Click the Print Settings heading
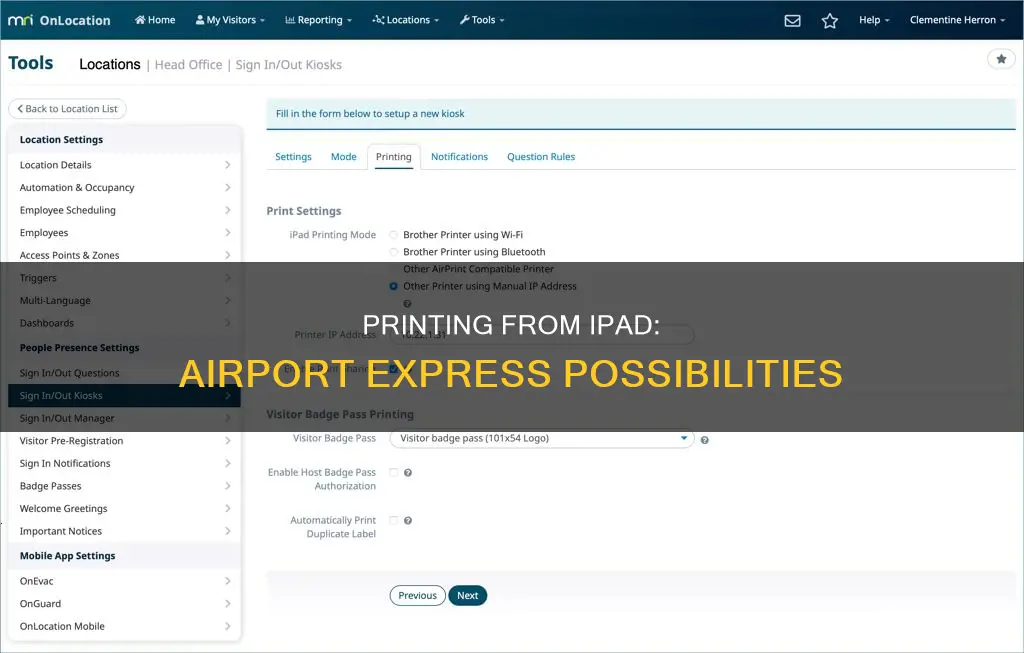Image resolution: width=1024 pixels, height=653 pixels. pos(304,211)
